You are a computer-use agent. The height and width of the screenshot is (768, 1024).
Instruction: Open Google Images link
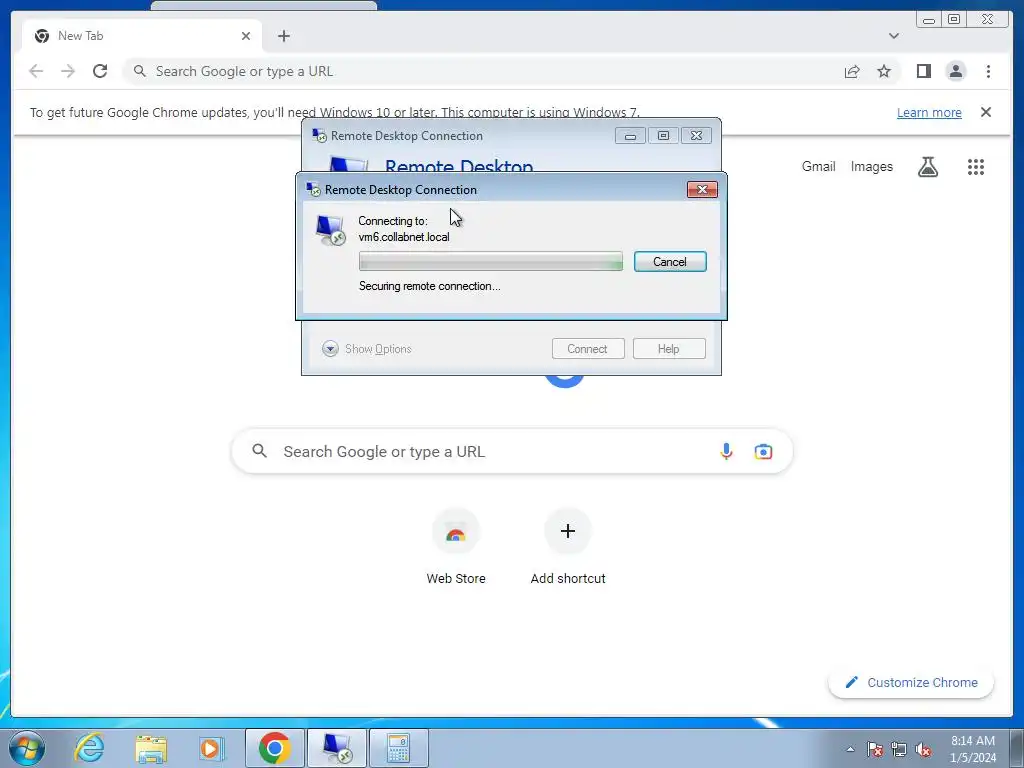point(871,167)
